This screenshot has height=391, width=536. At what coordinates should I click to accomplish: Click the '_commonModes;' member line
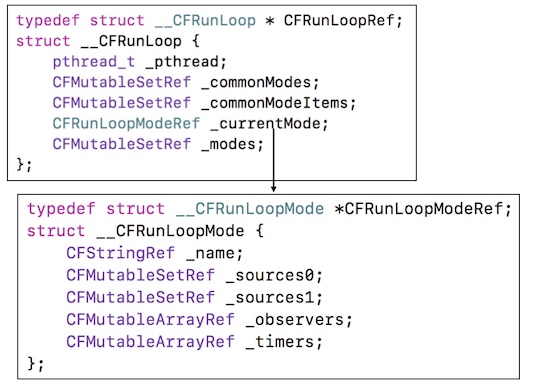click(x=186, y=82)
